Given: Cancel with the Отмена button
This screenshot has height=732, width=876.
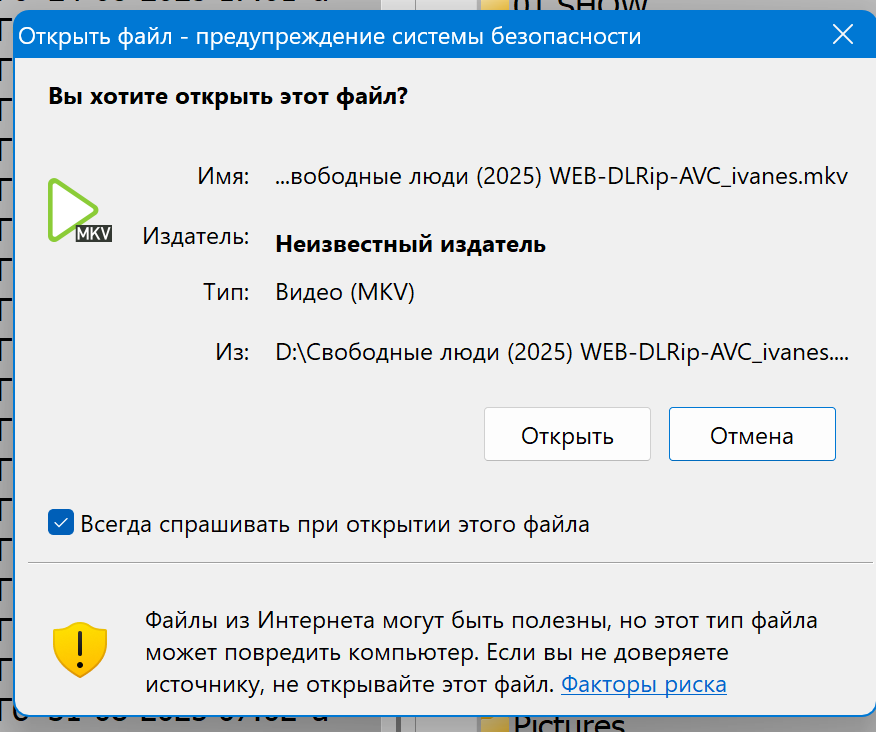Looking at the screenshot, I should click(752, 434).
